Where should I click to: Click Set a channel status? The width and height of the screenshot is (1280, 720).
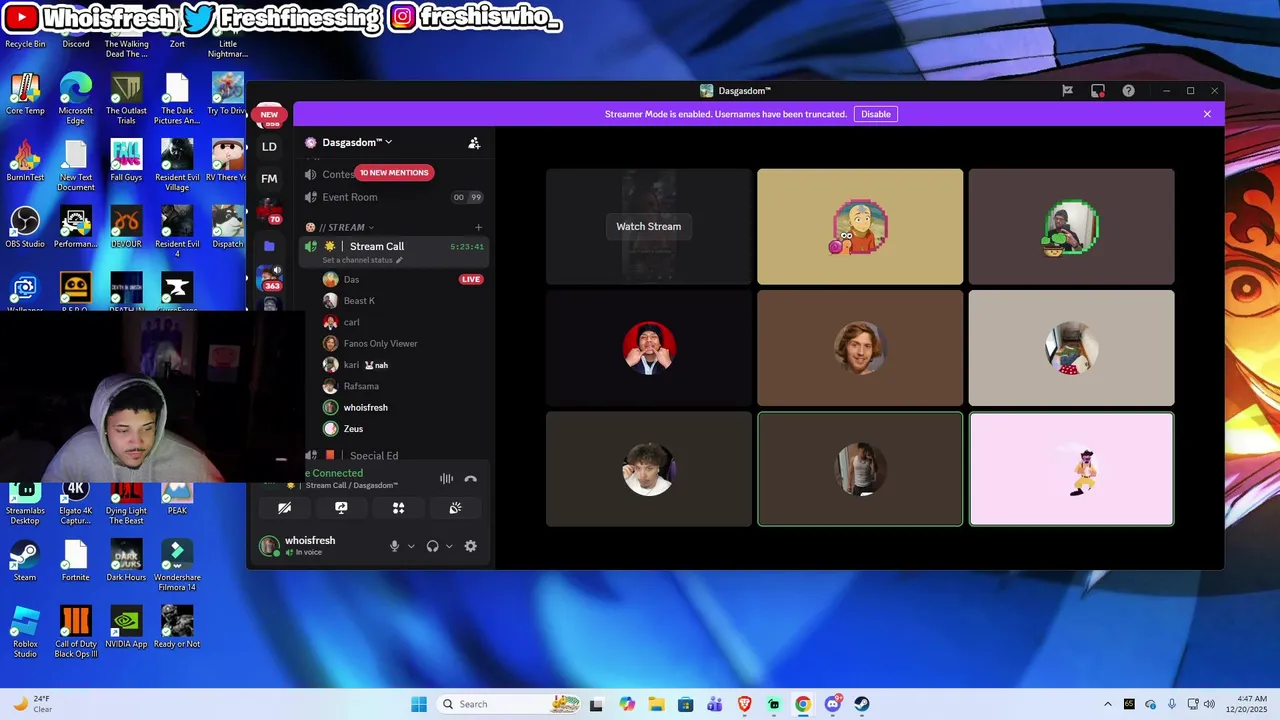pos(362,260)
